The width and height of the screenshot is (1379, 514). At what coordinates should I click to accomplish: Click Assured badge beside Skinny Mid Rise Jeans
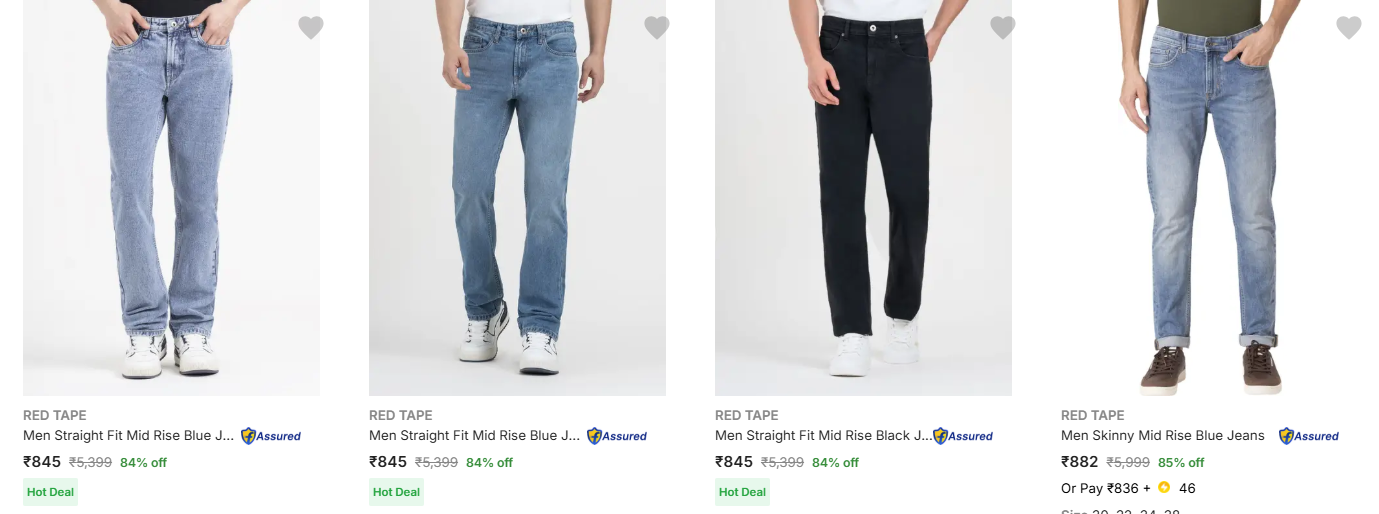click(1309, 436)
